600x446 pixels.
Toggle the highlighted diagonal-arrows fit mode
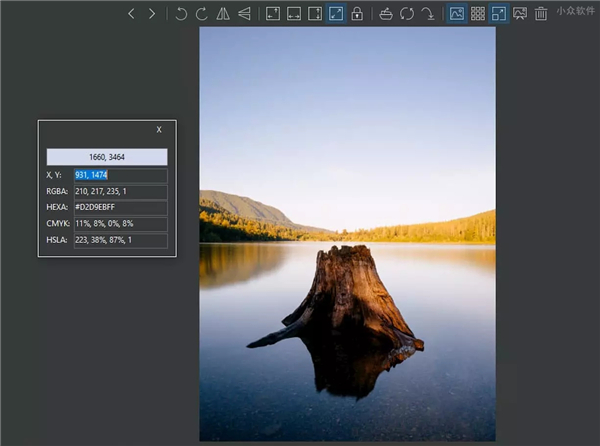336,14
